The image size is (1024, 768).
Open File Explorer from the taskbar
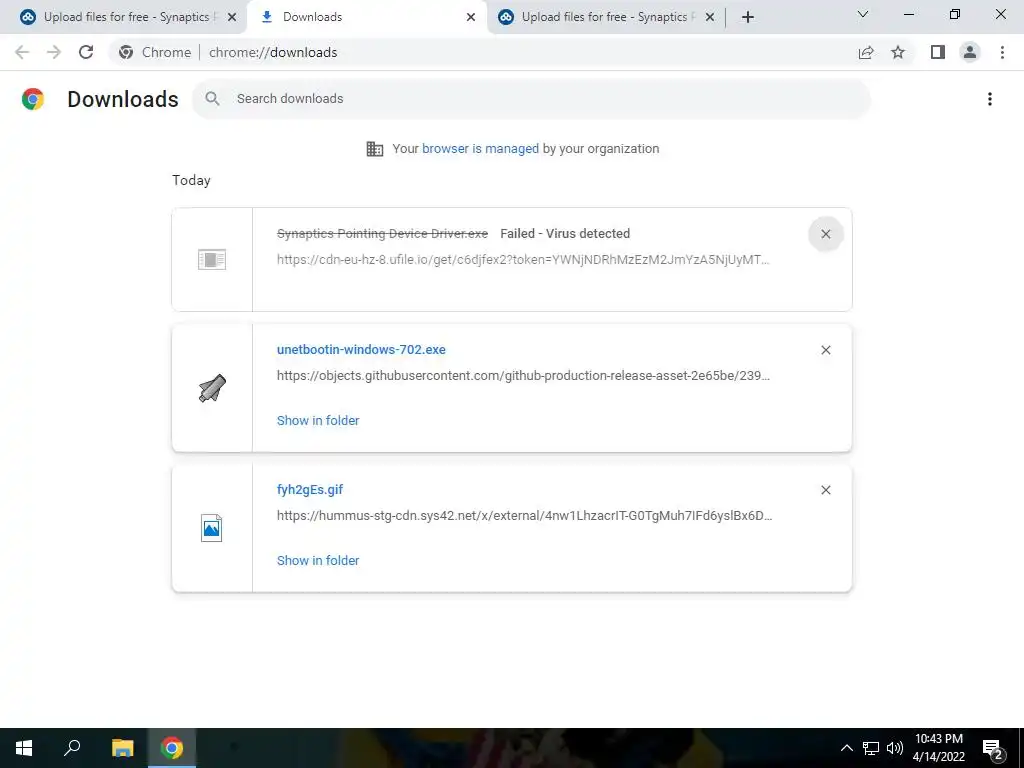122,748
